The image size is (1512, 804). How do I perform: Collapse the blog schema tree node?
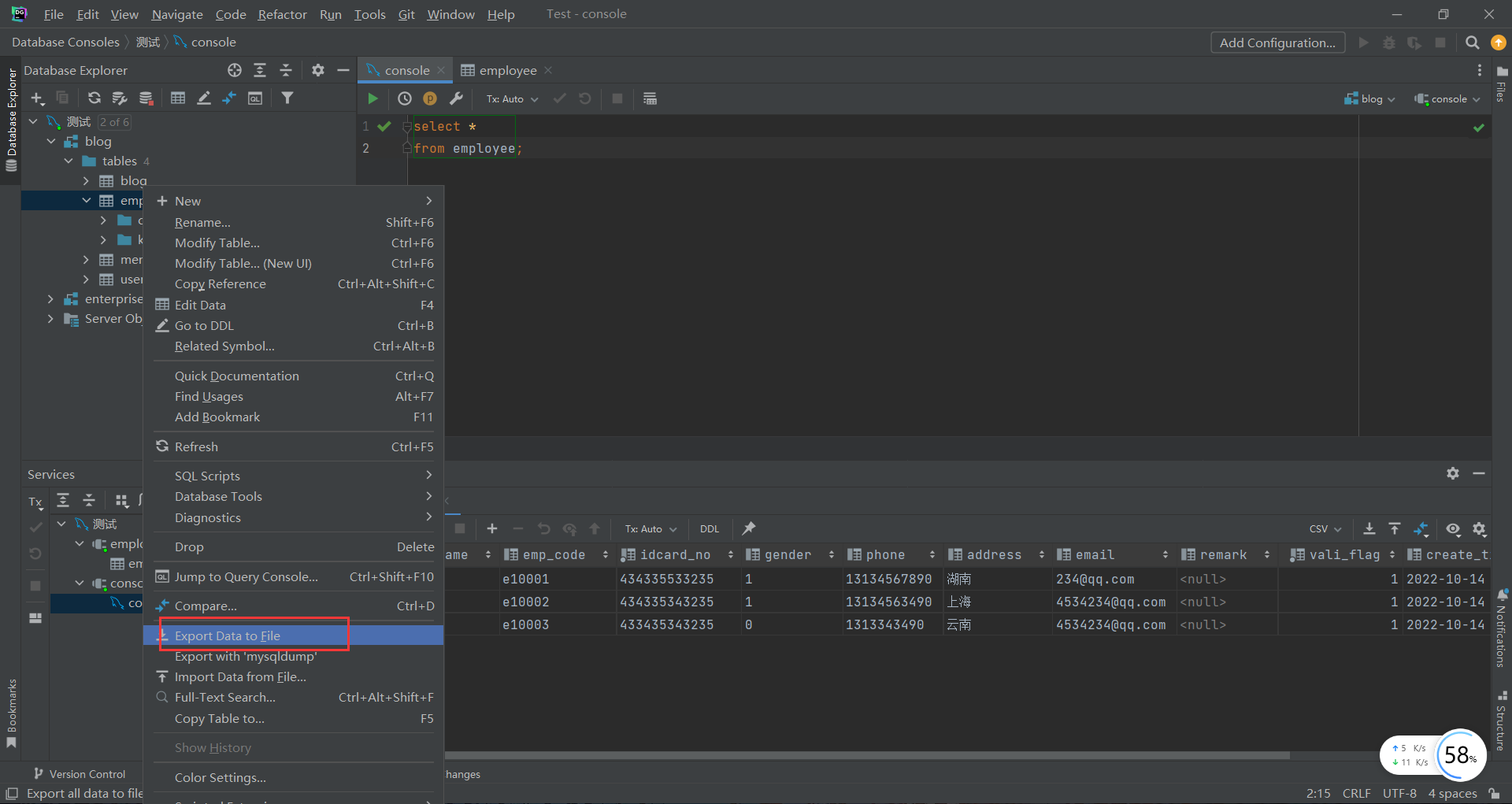click(51, 141)
